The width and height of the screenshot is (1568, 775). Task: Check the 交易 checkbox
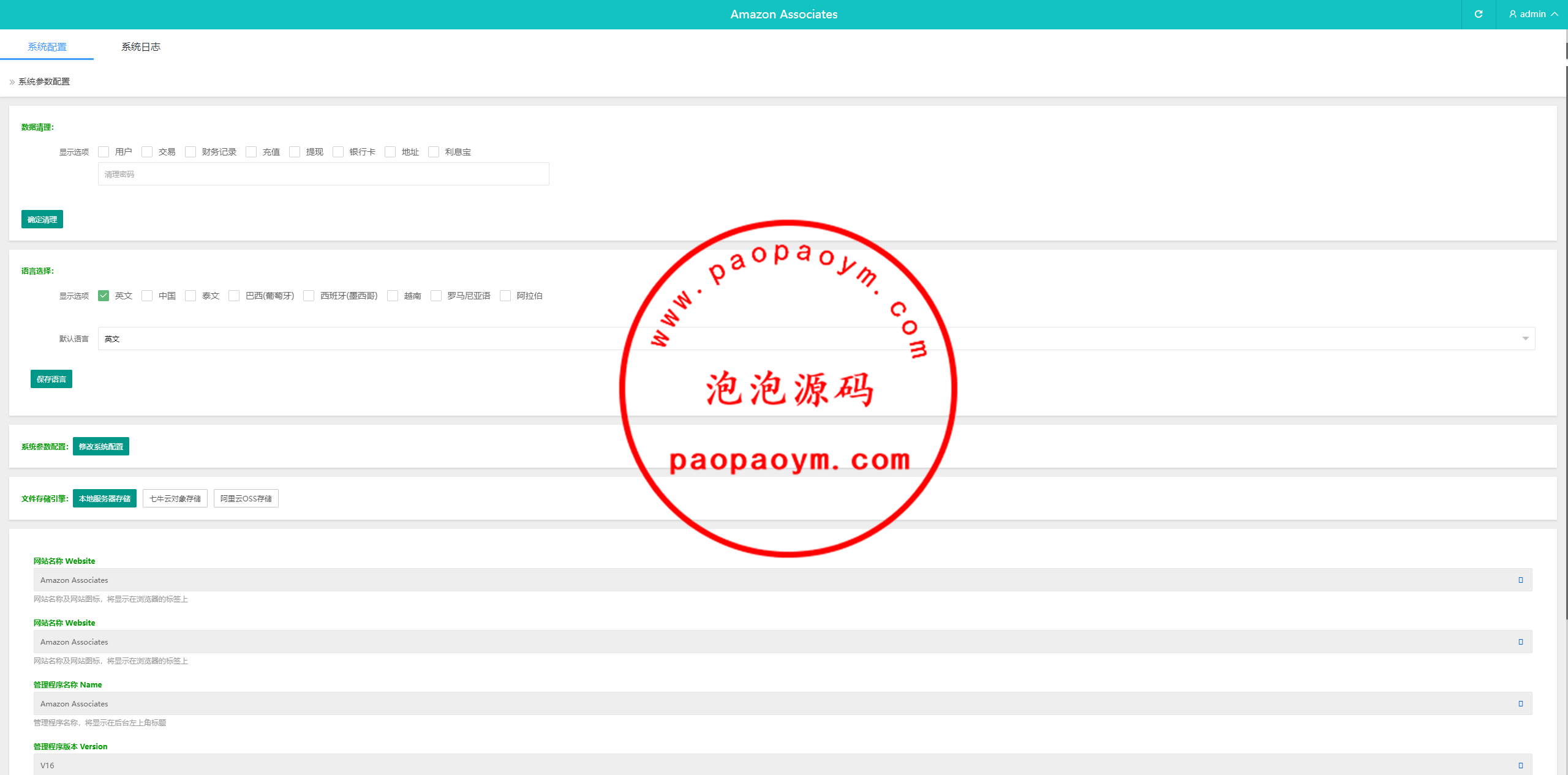[x=147, y=152]
